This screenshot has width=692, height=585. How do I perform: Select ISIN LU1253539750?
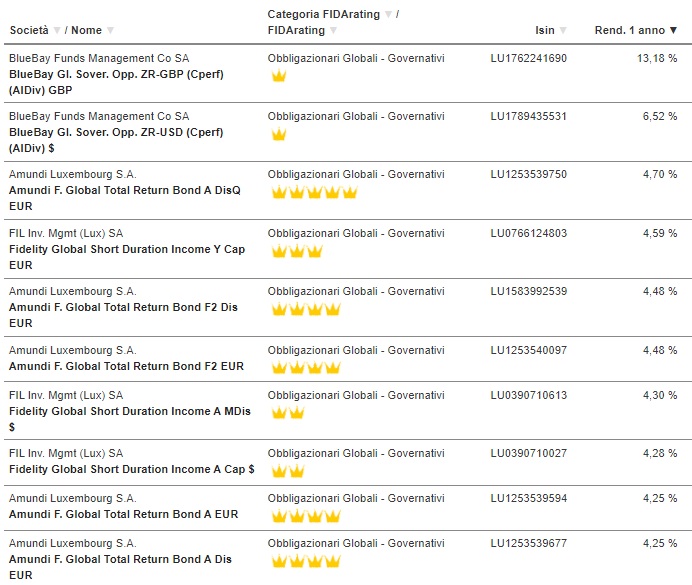point(528,174)
